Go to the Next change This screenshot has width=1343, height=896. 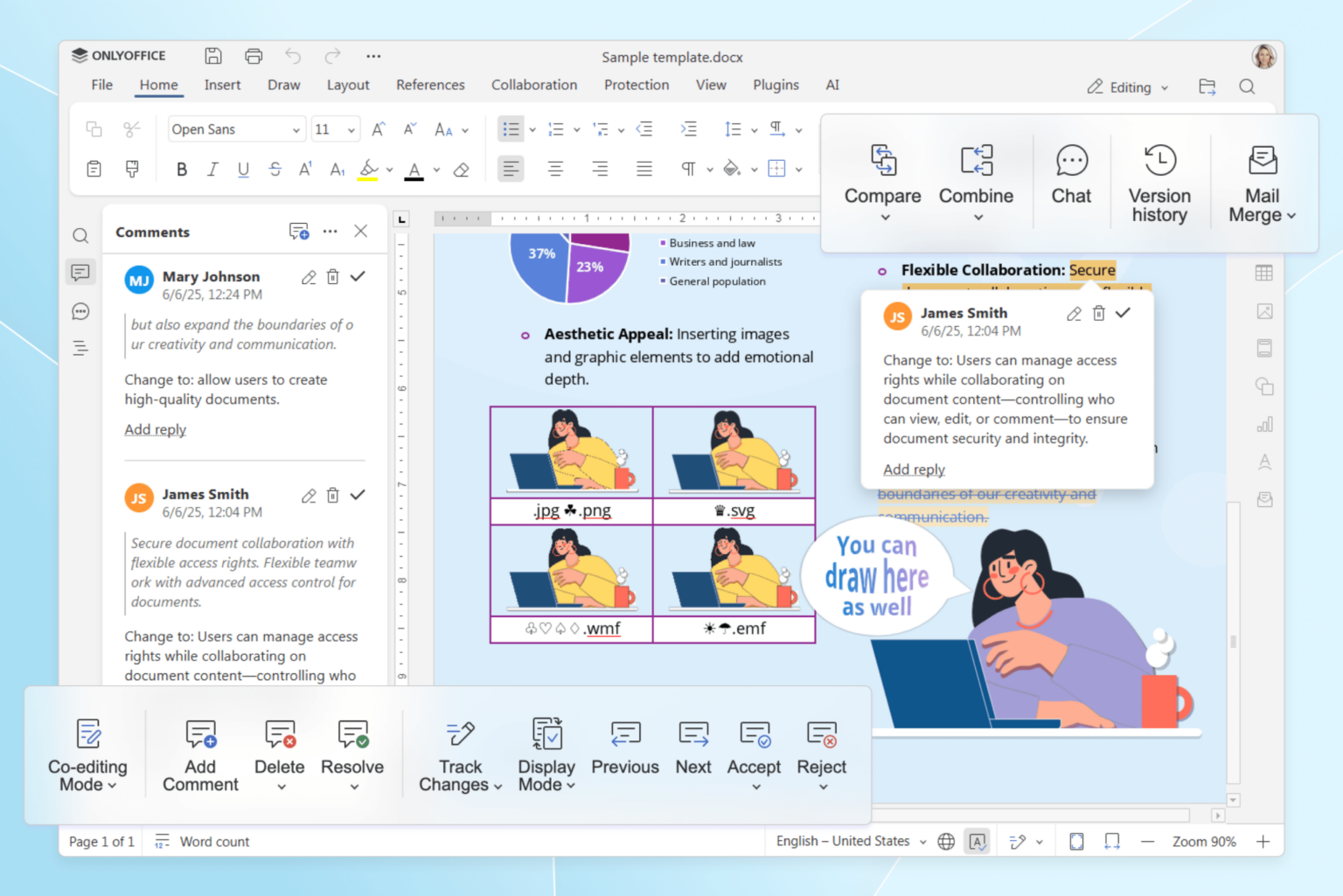(x=693, y=747)
